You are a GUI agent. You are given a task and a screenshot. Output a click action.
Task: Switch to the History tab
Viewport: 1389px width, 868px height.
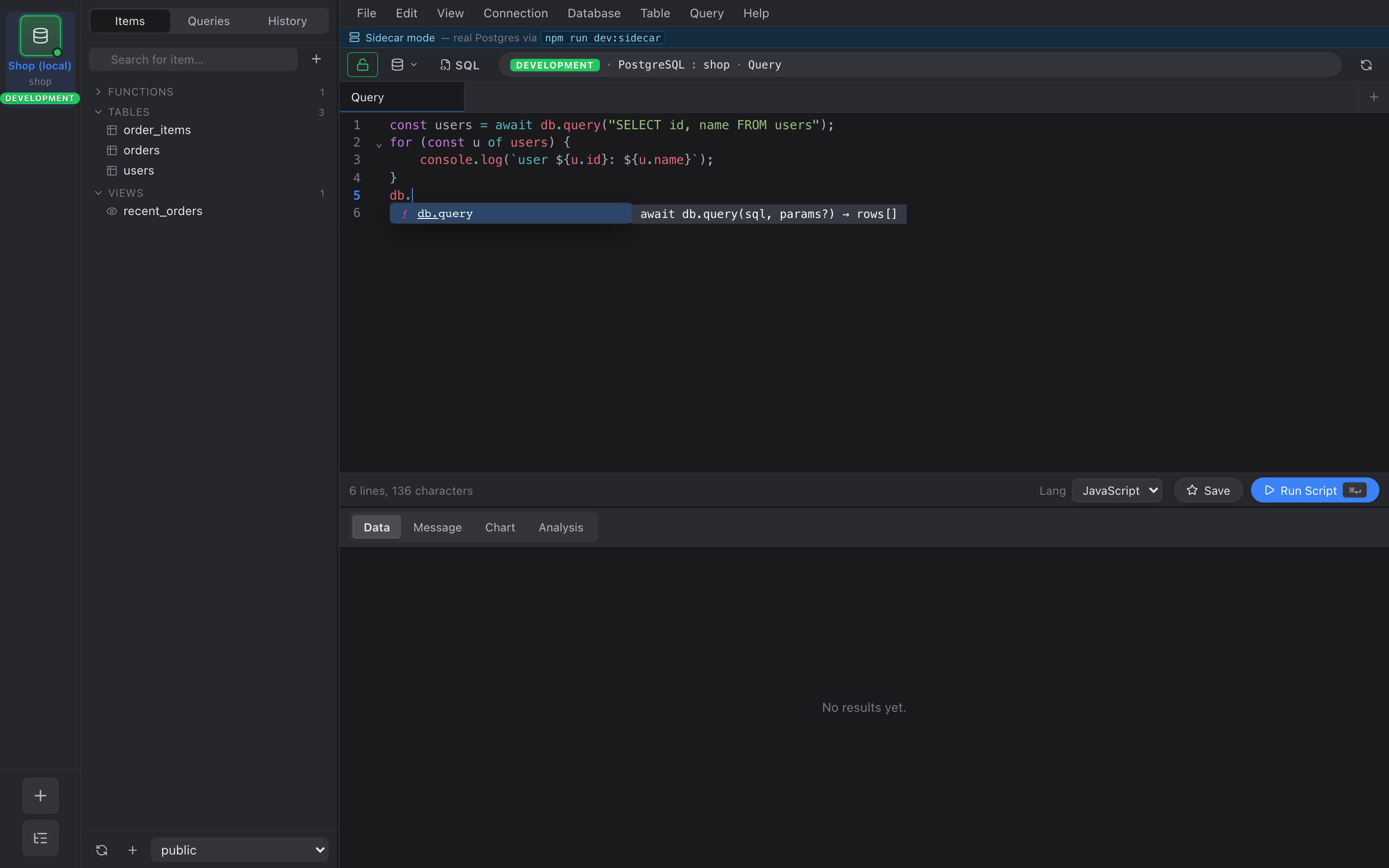coord(287,21)
